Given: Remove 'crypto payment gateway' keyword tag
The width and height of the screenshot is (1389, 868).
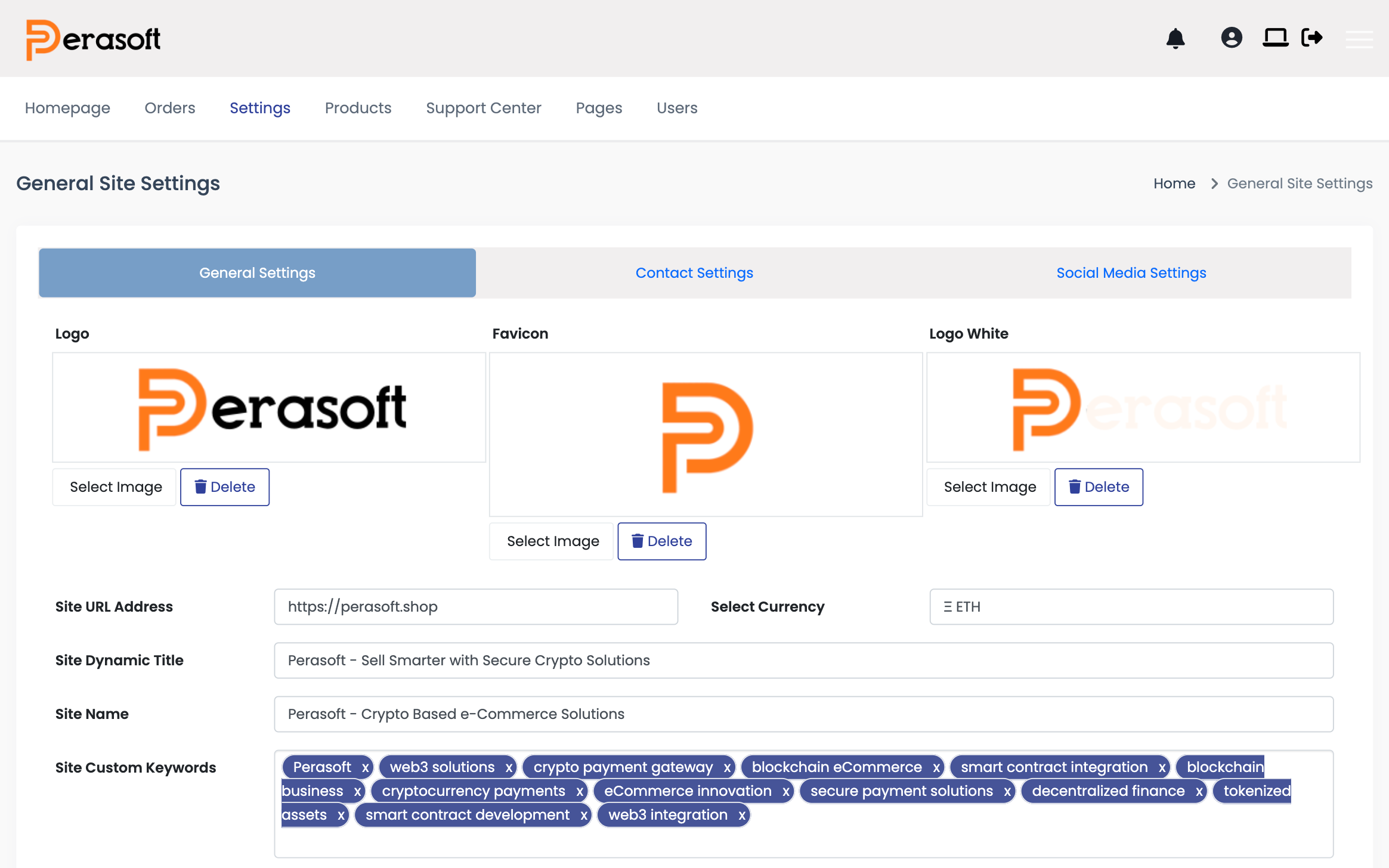Looking at the screenshot, I should pos(727,767).
